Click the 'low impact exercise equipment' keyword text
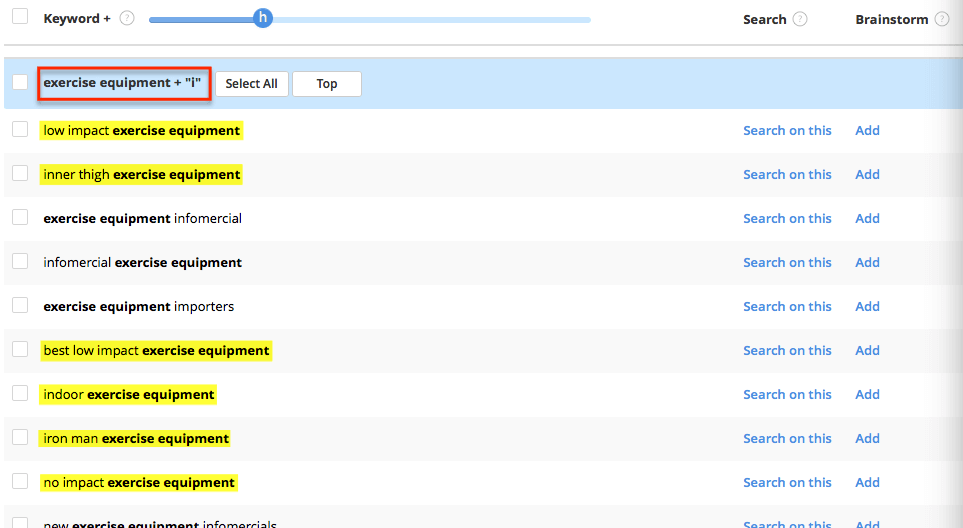 point(141,130)
